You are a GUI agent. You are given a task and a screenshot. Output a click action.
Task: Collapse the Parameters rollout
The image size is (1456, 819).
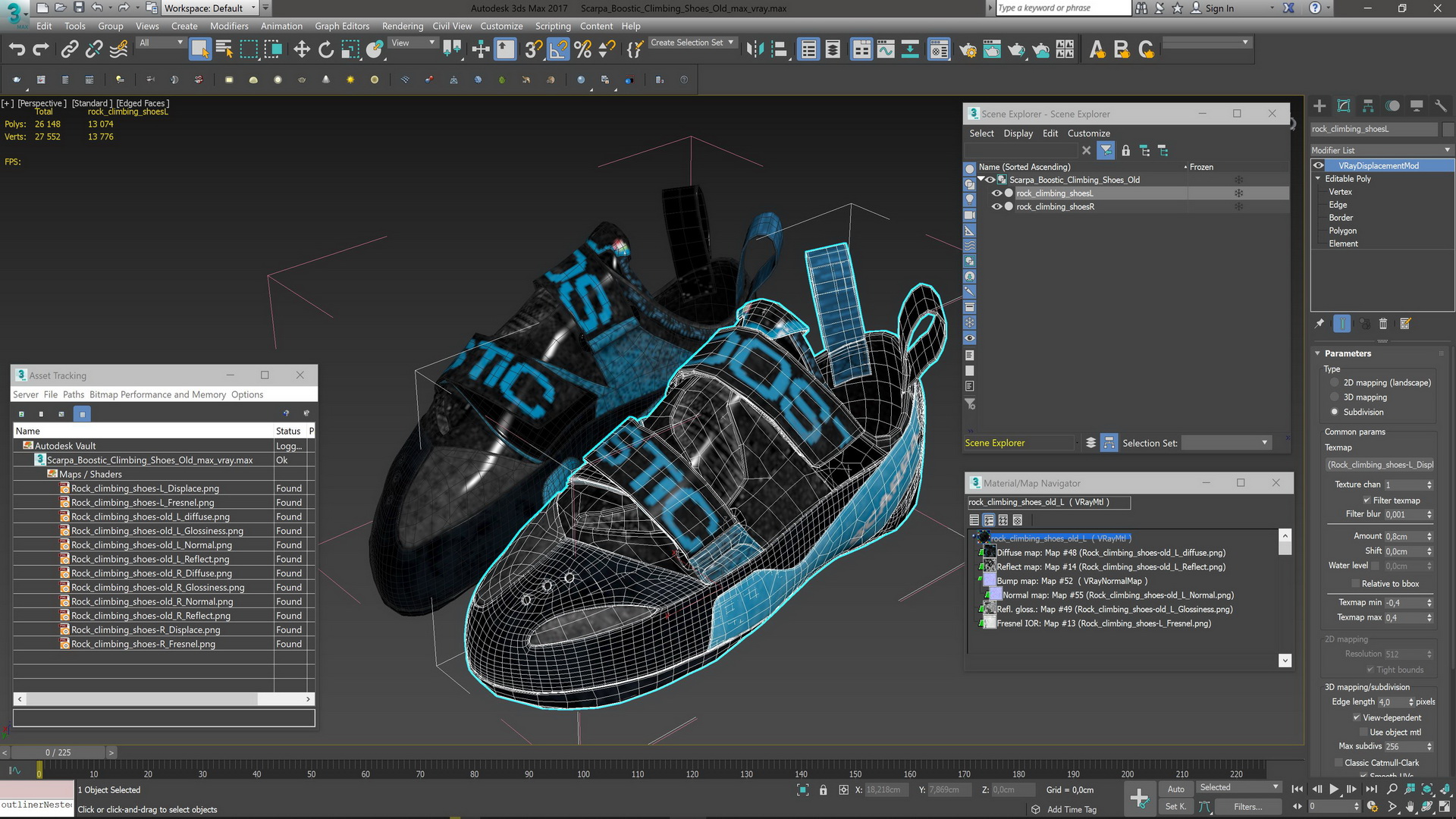pos(1318,353)
